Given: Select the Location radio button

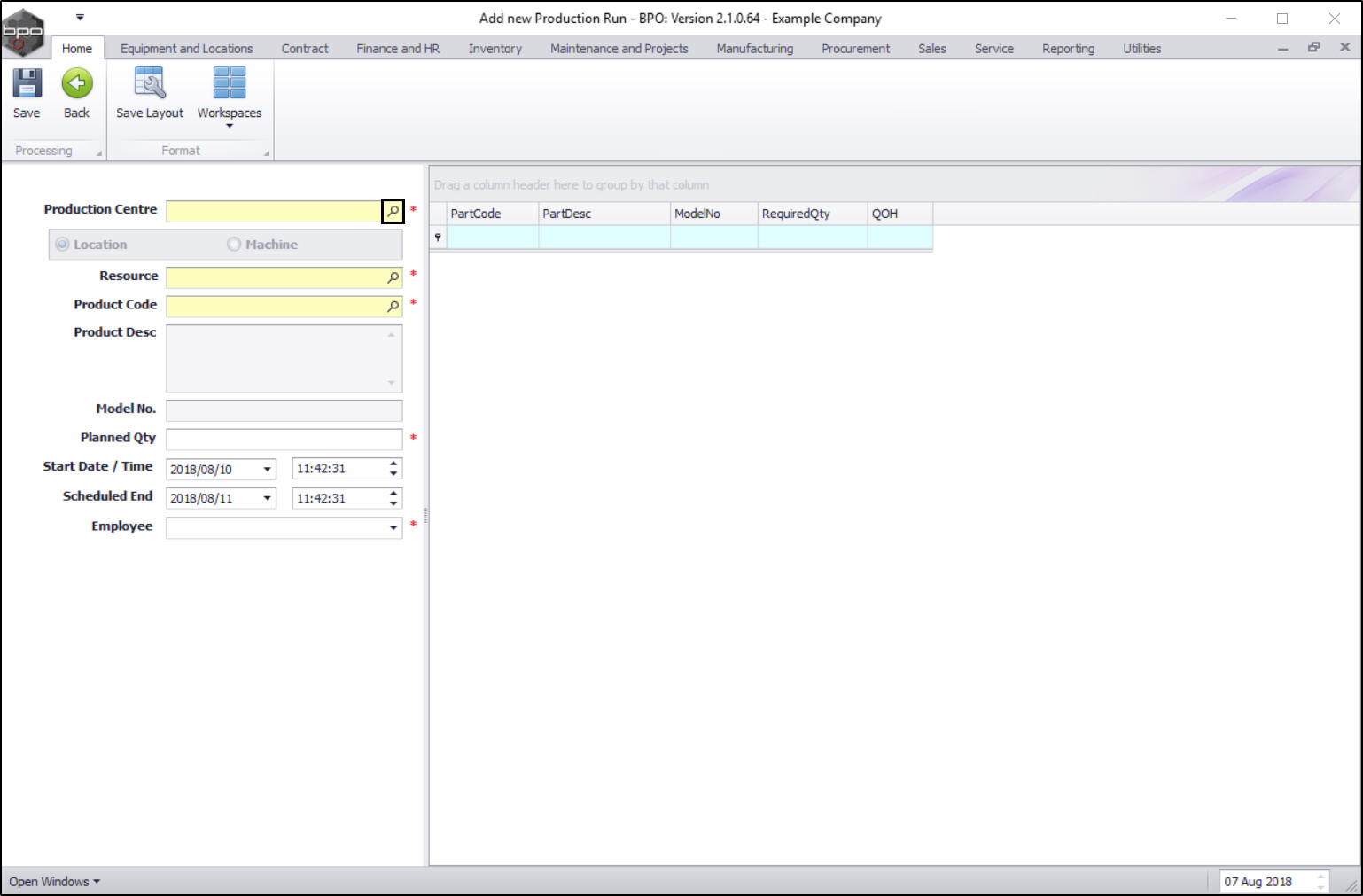Looking at the screenshot, I should coord(62,245).
